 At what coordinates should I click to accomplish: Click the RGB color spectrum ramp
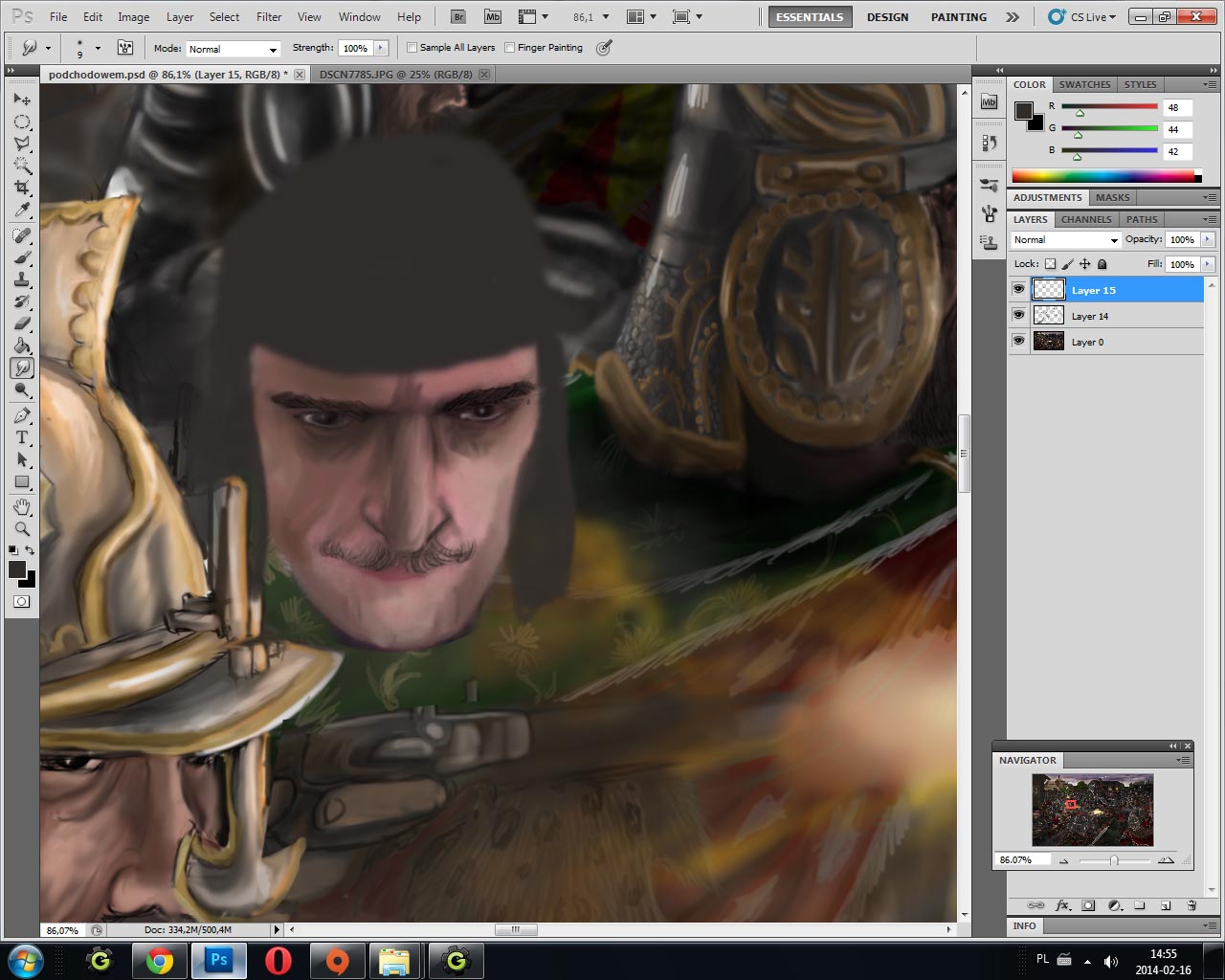point(1102,176)
